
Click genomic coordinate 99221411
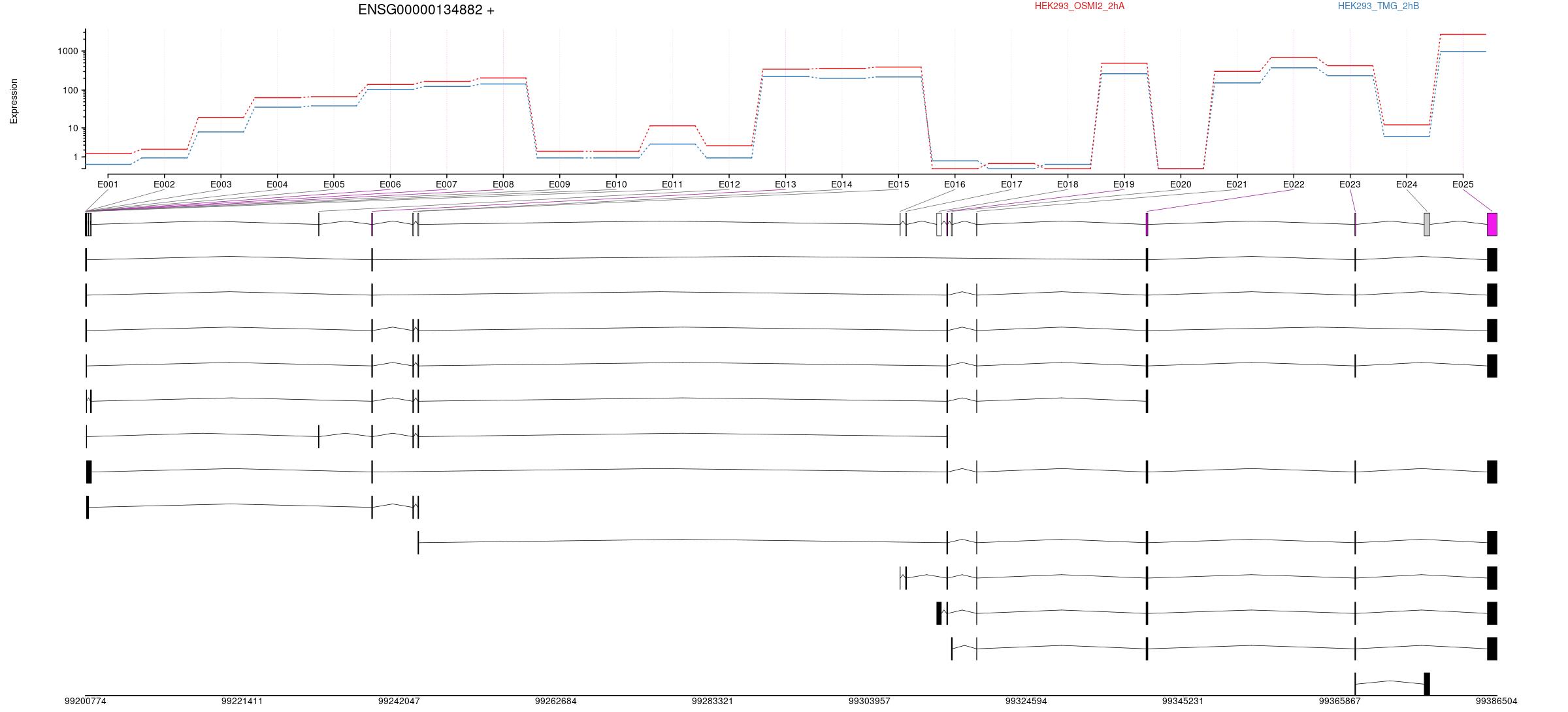(242, 701)
